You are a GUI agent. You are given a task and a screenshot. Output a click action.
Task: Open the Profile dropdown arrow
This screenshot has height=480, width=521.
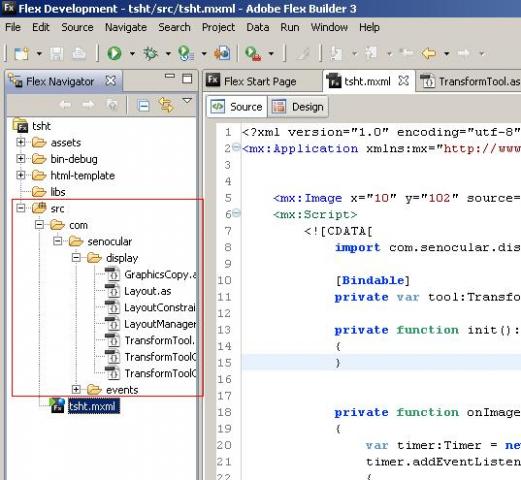tap(204, 53)
